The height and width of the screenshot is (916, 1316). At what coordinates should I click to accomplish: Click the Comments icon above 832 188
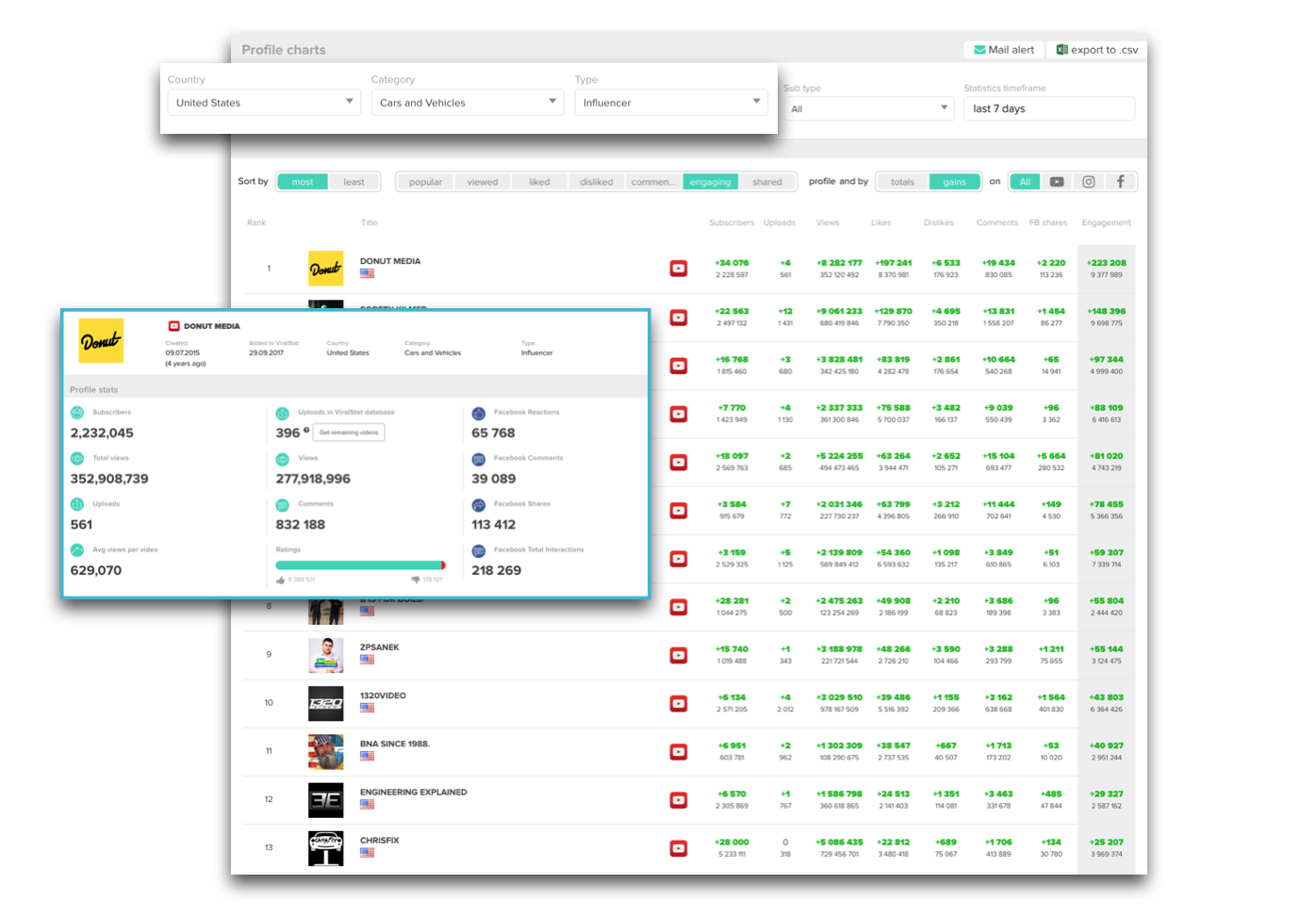click(x=283, y=504)
